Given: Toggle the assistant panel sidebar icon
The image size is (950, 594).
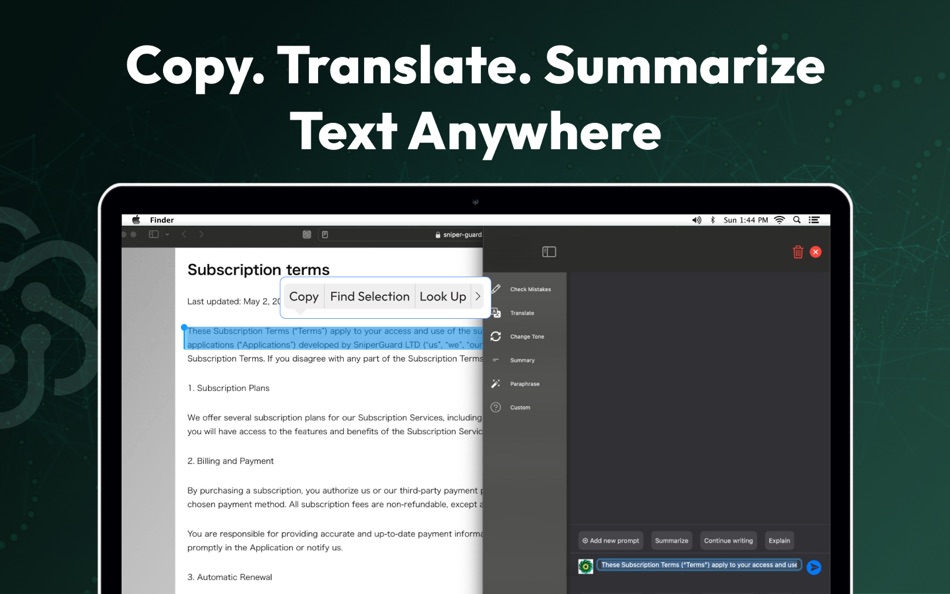Looking at the screenshot, I should (x=549, y=252).
